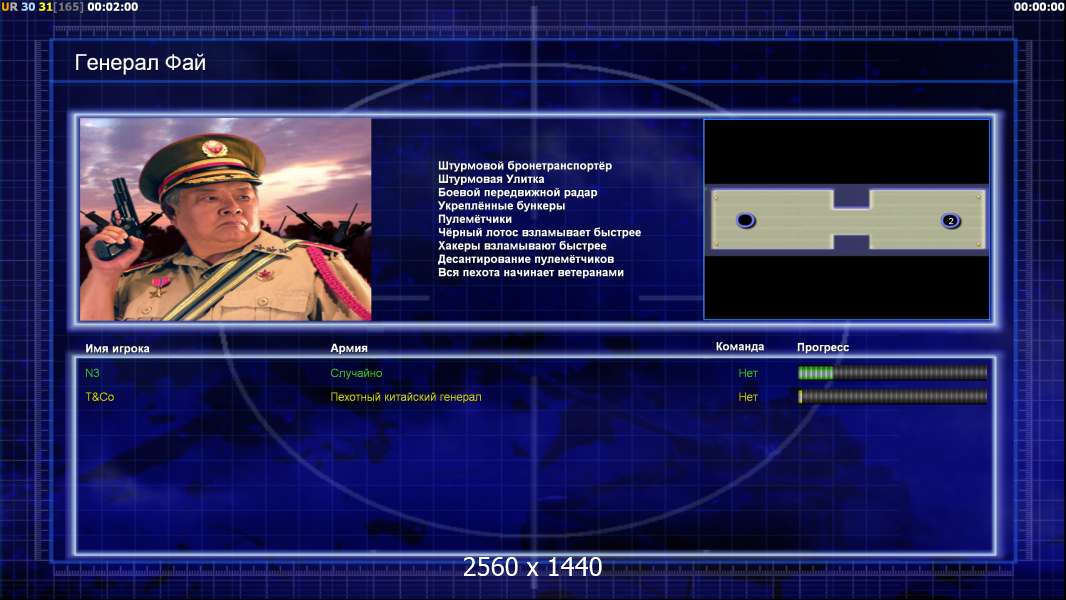
Task: Click the N3 loading progress bar
Action: click(x=893, y=372)
